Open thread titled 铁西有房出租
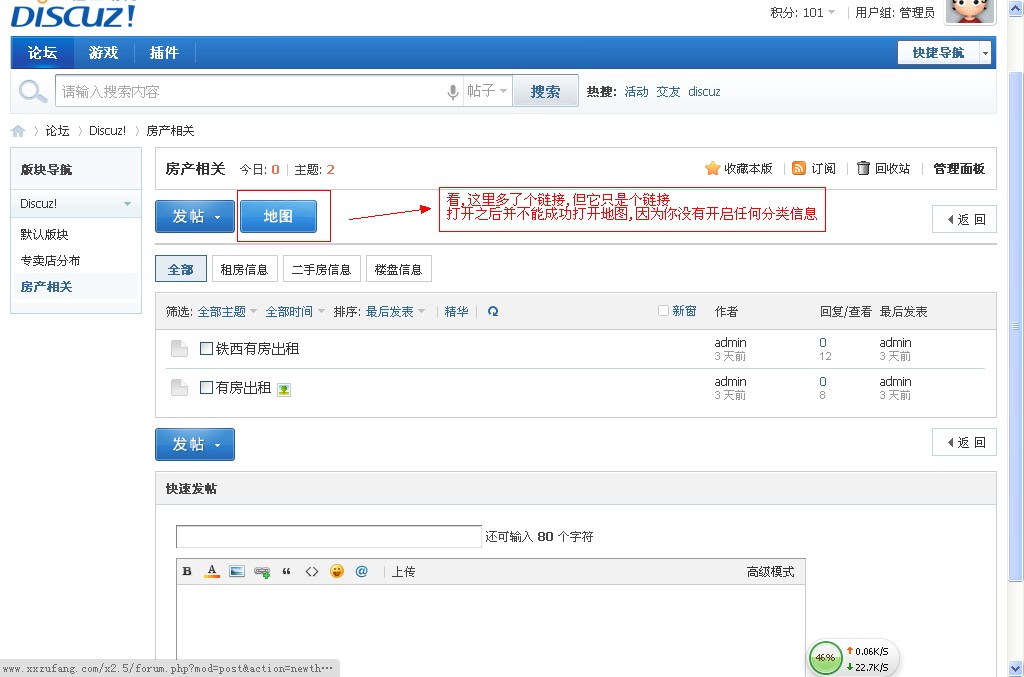Viewport: 1024px width, 677px height. [x=257, y=349]
